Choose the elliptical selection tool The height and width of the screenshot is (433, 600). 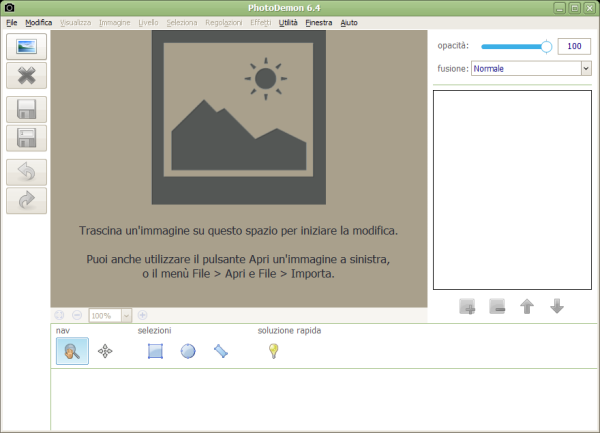tap(188, 351)
